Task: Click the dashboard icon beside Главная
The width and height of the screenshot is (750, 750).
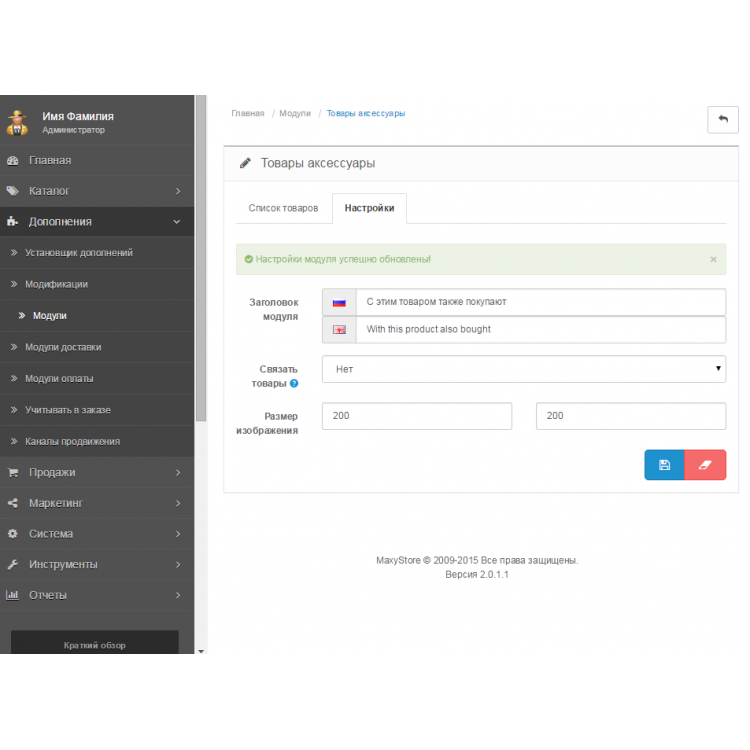Action: tap(13, 161)
